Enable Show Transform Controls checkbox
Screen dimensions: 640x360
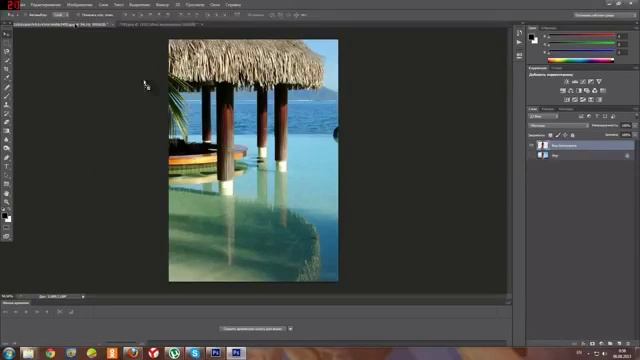(x=78, y=15)
